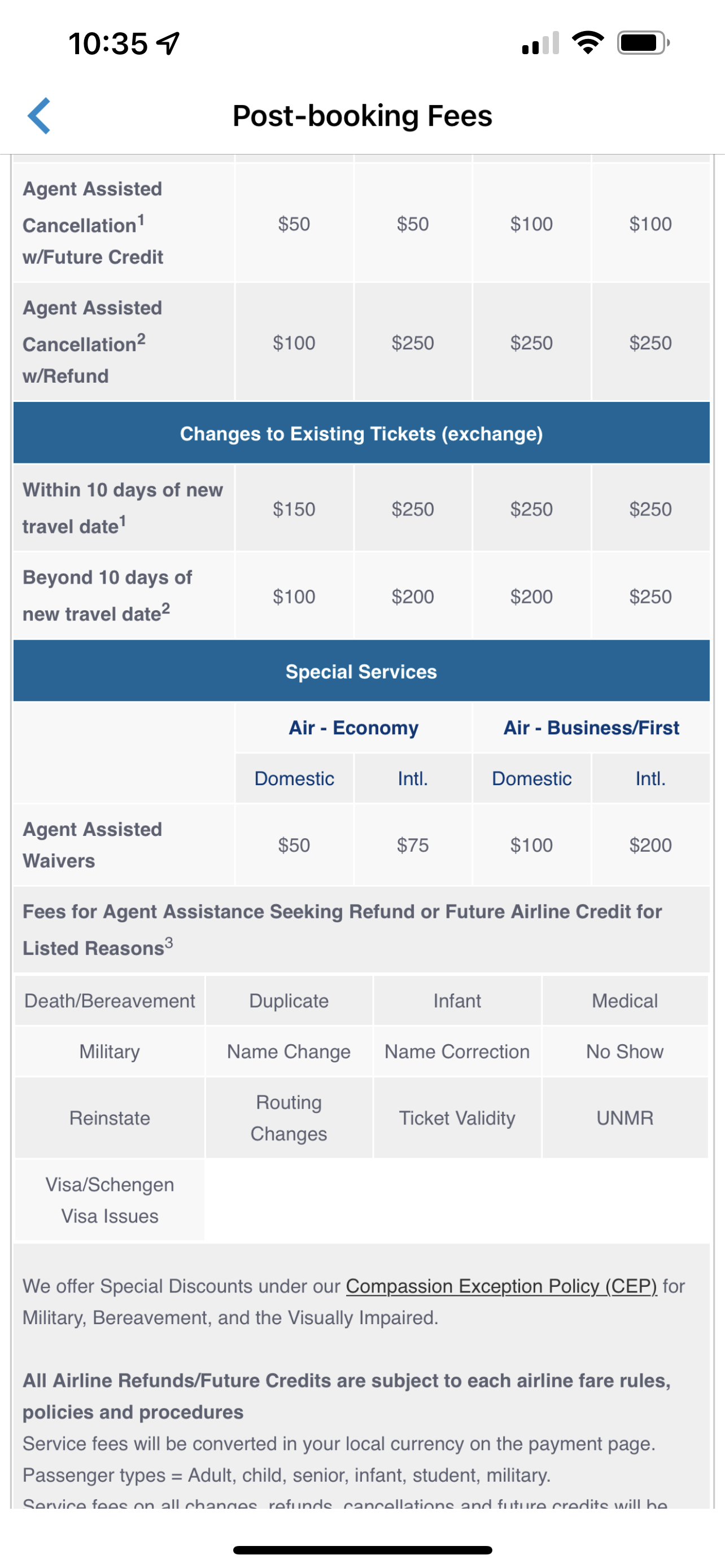Click the Air - Business/First column header

point(591,728)
